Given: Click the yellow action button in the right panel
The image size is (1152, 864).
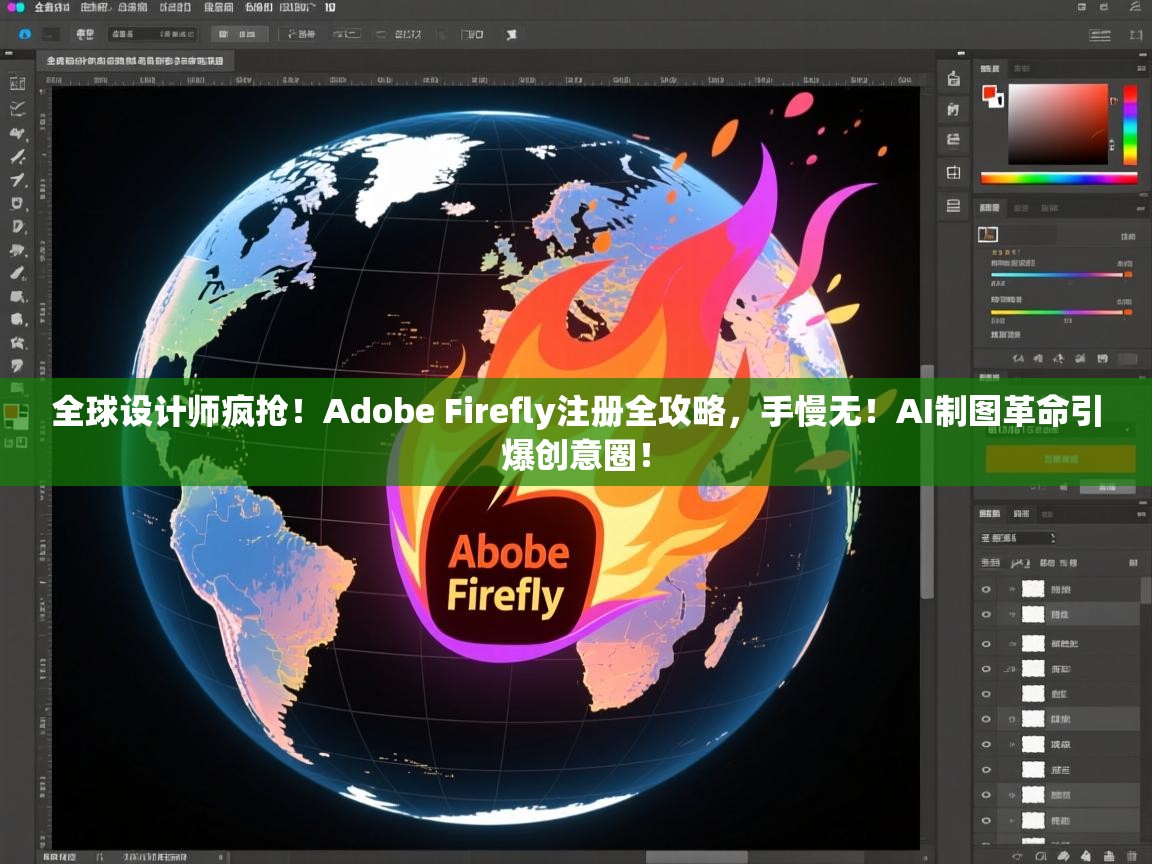Looking at the screenshot, I should [1061, 460].
